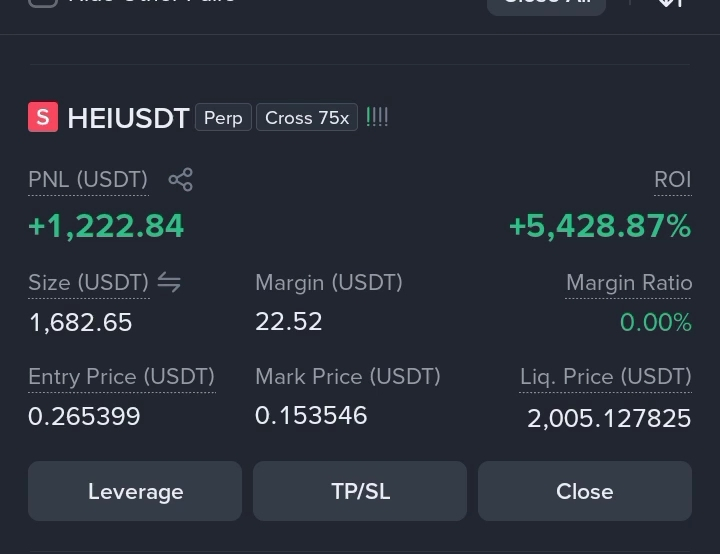
Task: Open the HEIUSDT pair title
Action: click(128, 118)
